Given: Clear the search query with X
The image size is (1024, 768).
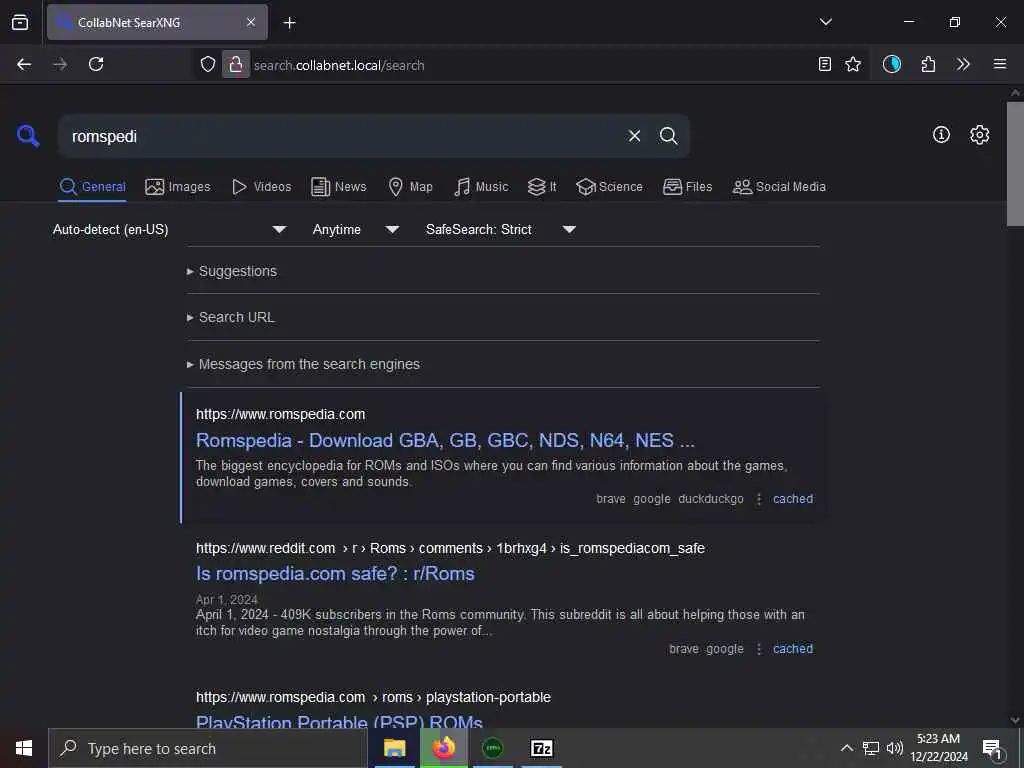Looking at the screenshot, I should 634,136.
